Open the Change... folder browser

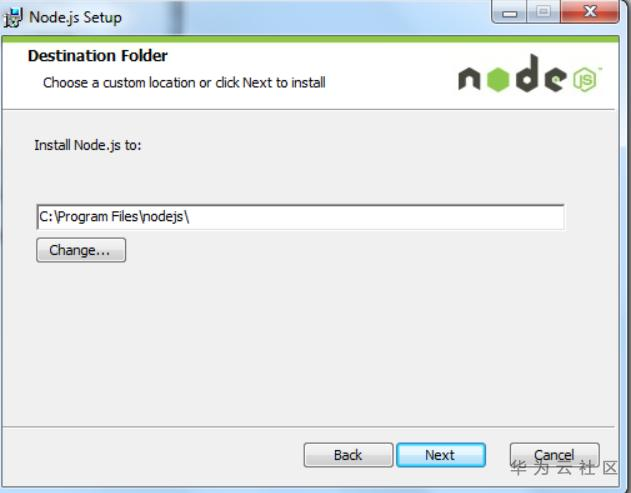(x=81, y=250)
